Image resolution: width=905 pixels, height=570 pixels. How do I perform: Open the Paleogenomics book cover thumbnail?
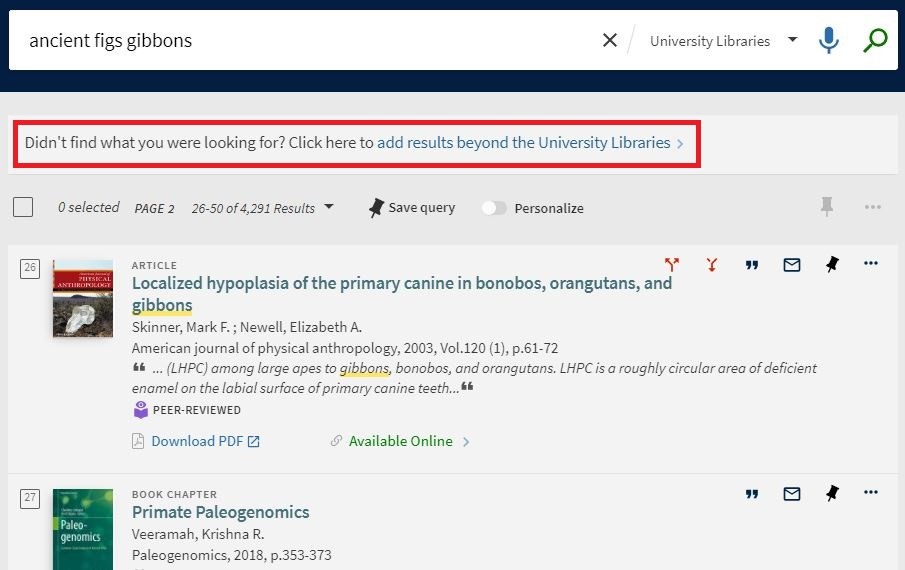click(x=83, y=529)
